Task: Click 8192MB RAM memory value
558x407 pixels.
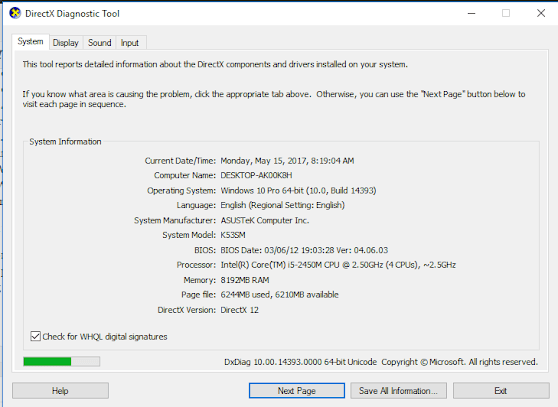Action: 245,280
